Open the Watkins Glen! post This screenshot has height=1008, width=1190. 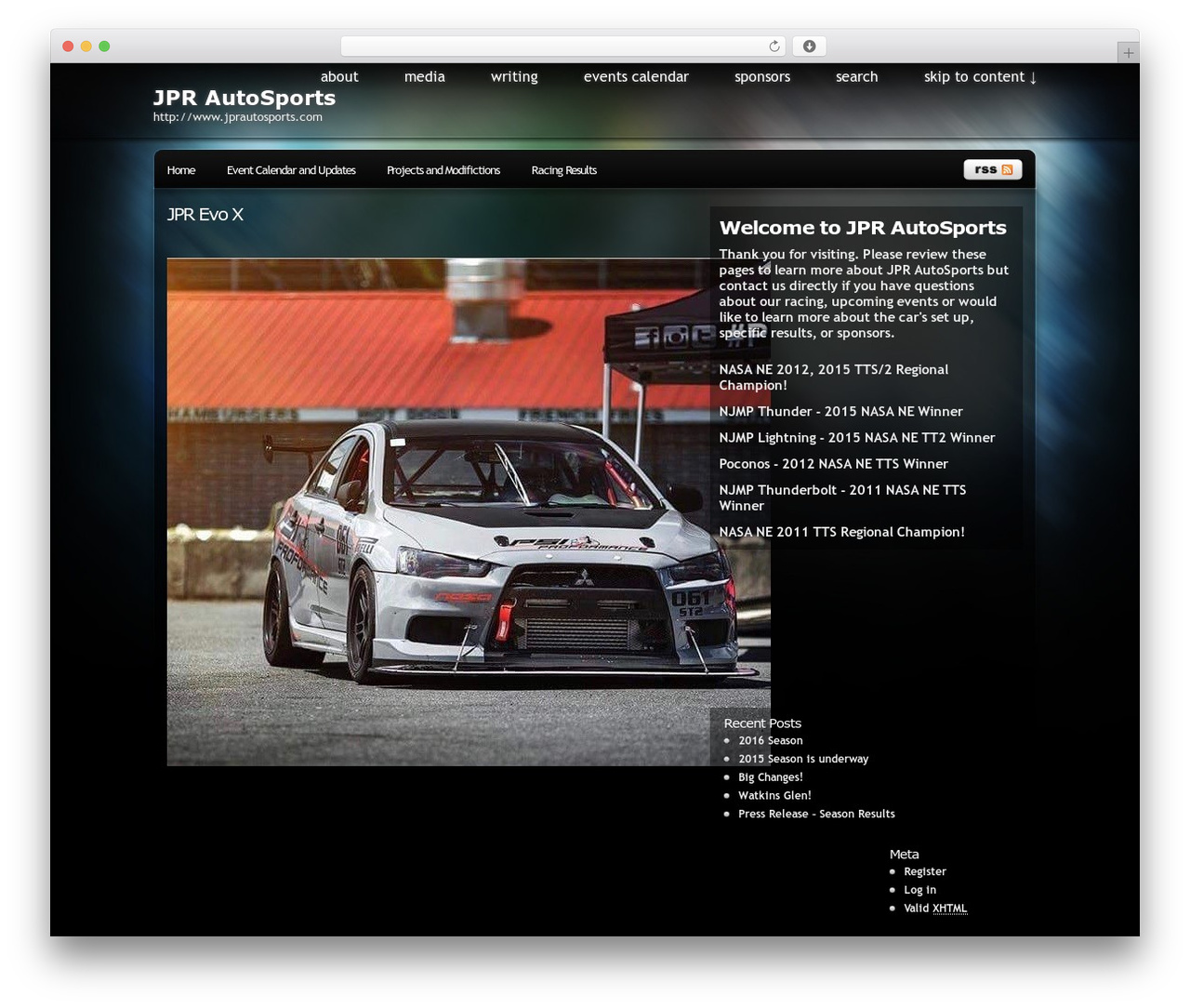point(774,796)
